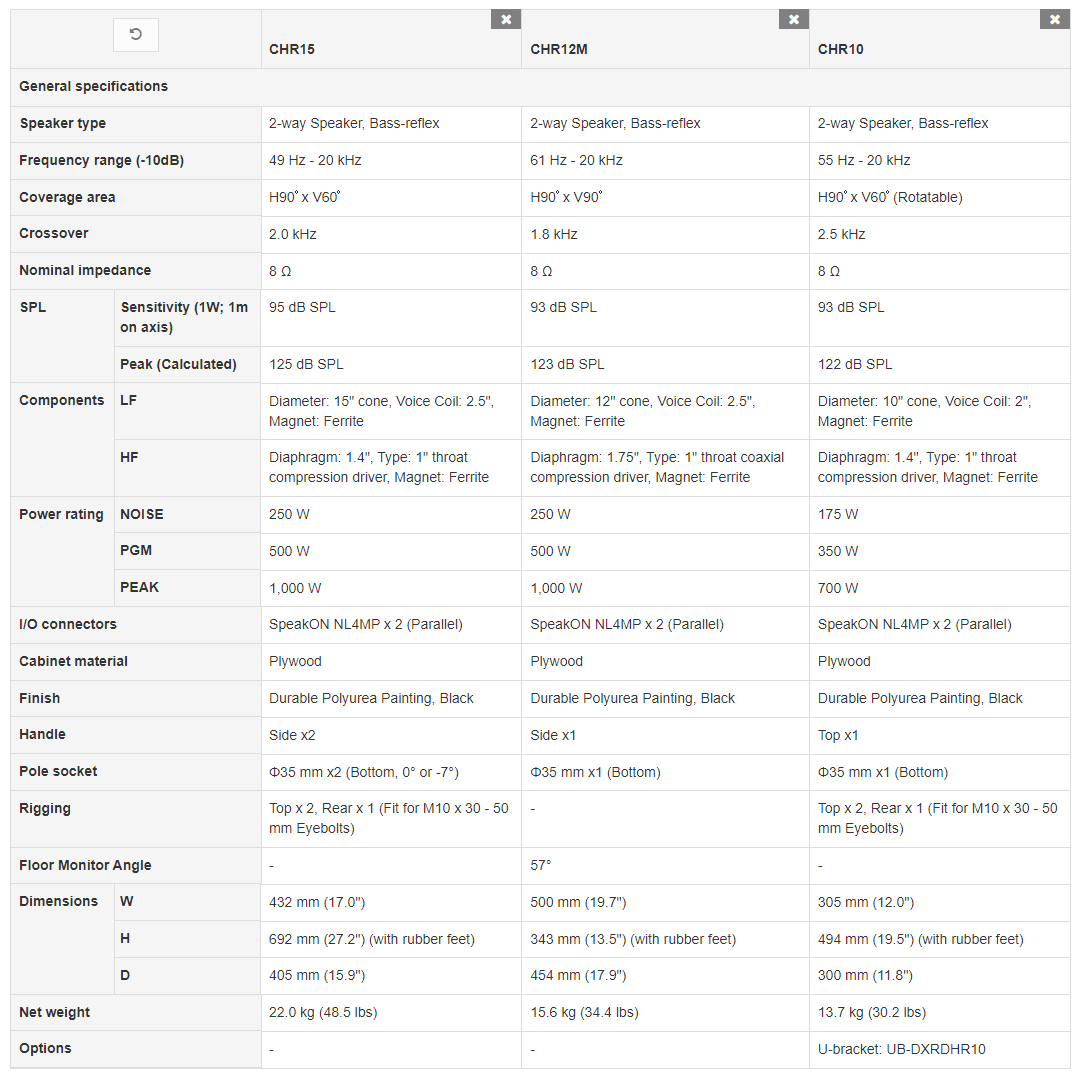Select the Coverage area row label
Image resolution: width=1078 pixels, height=1078 pixels.
point(67,197)
